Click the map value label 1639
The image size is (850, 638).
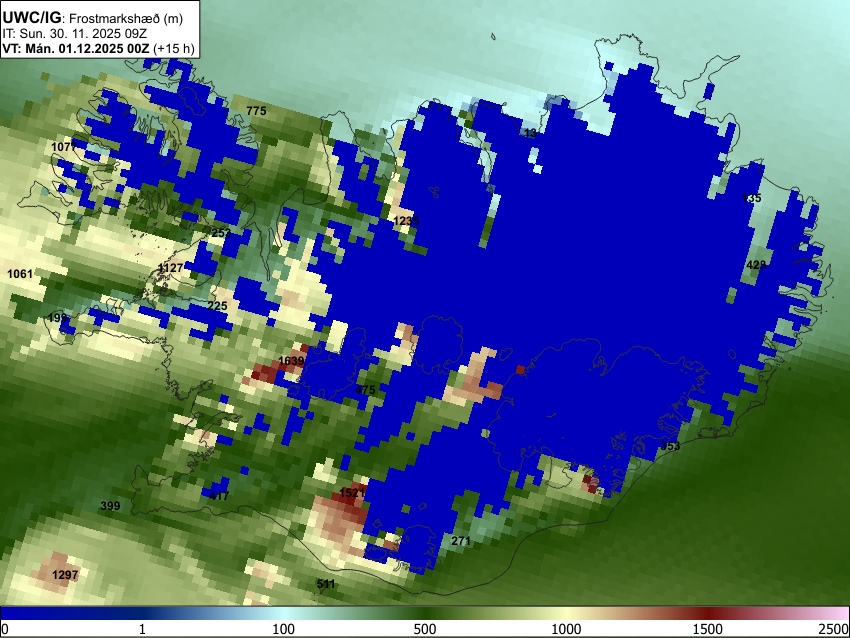291,361
